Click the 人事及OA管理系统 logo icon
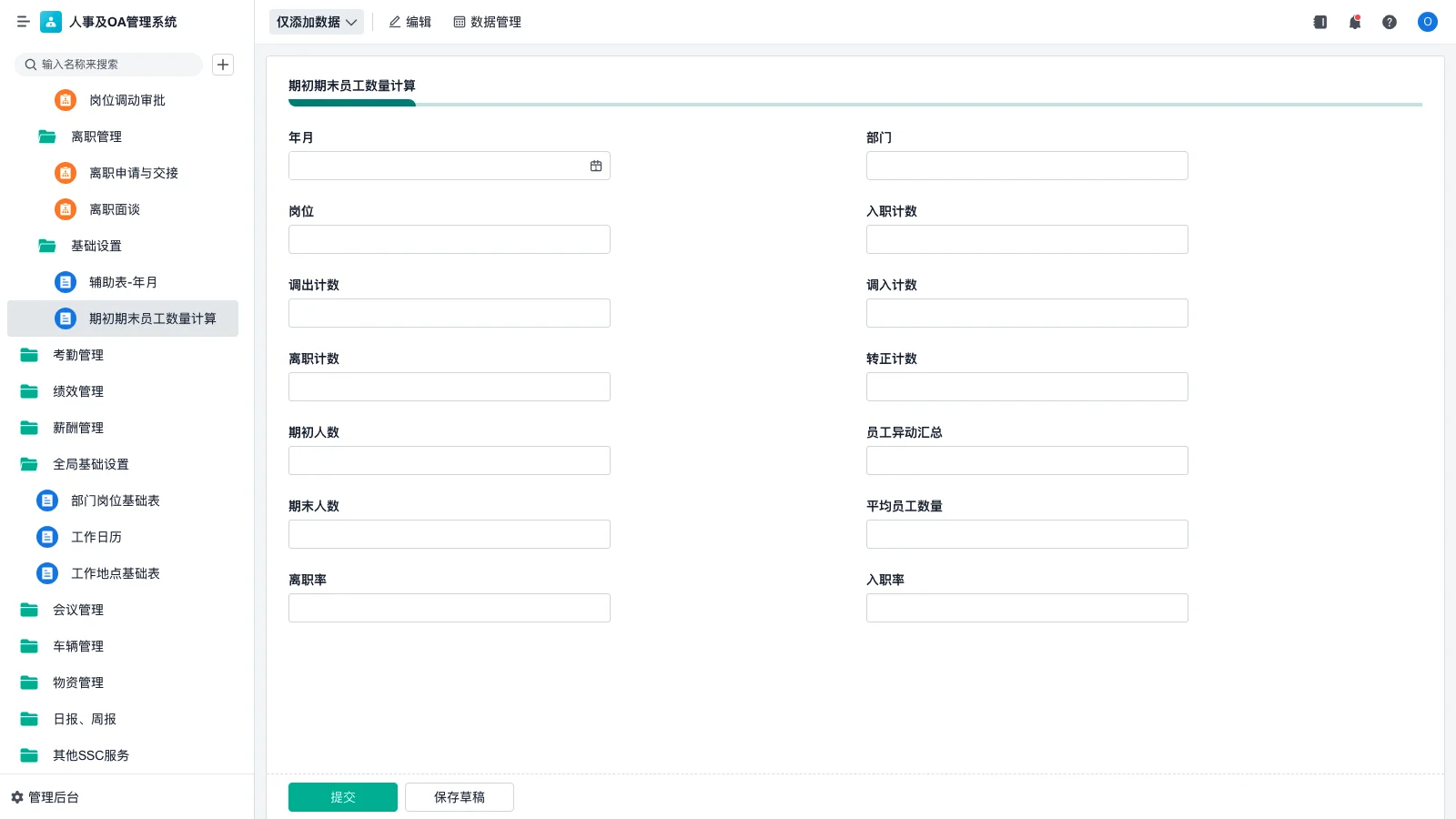 click(x=51, y=22)
